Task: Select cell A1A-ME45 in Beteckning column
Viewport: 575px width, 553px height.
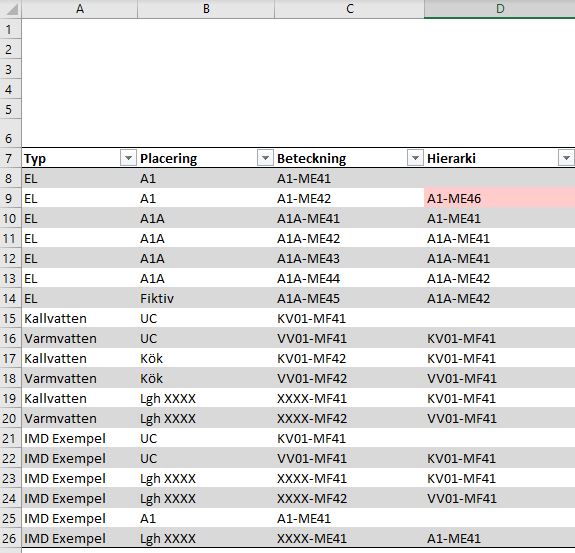Action: (349, 298)
